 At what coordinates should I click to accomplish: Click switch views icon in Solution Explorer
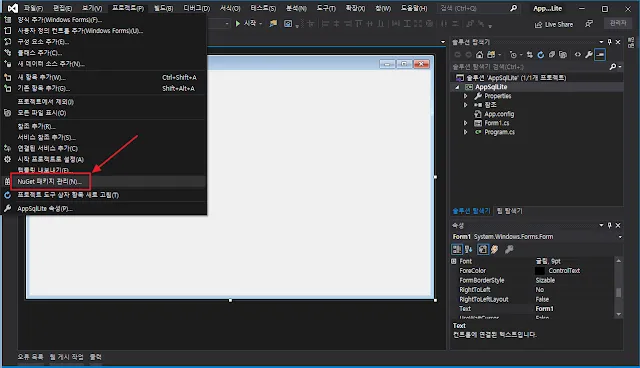pyautogui.click(x=491, y=55)
